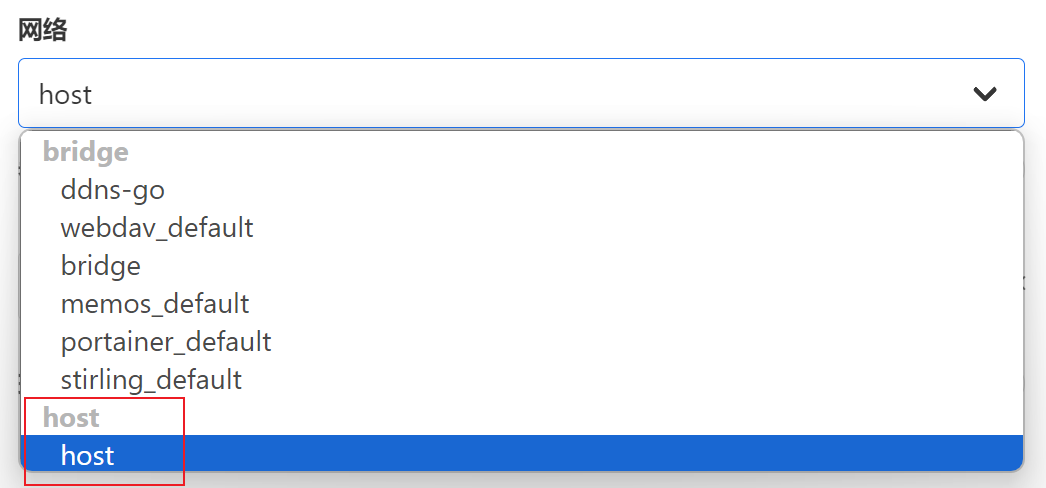Click the selected host text in the combo box
The width and height of the screenshot is (1046, 488).
tap(65, 94)
